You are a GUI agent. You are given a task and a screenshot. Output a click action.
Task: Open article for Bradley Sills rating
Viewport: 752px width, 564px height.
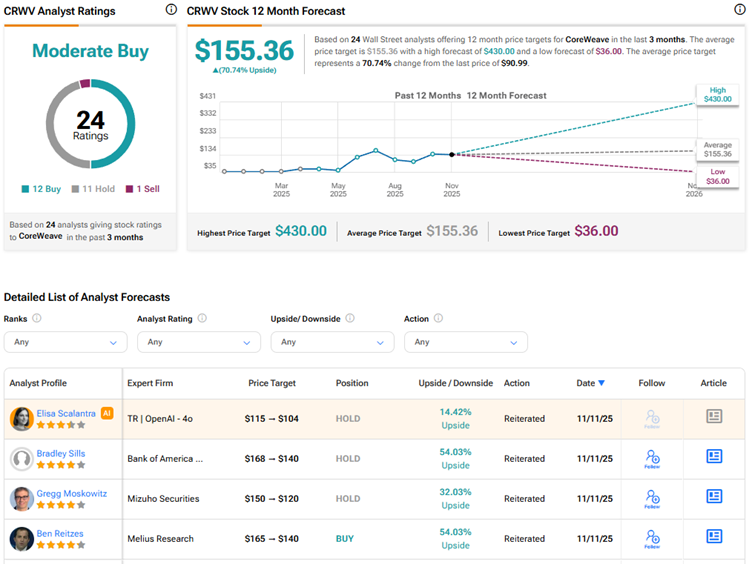[x=714, y=456]
